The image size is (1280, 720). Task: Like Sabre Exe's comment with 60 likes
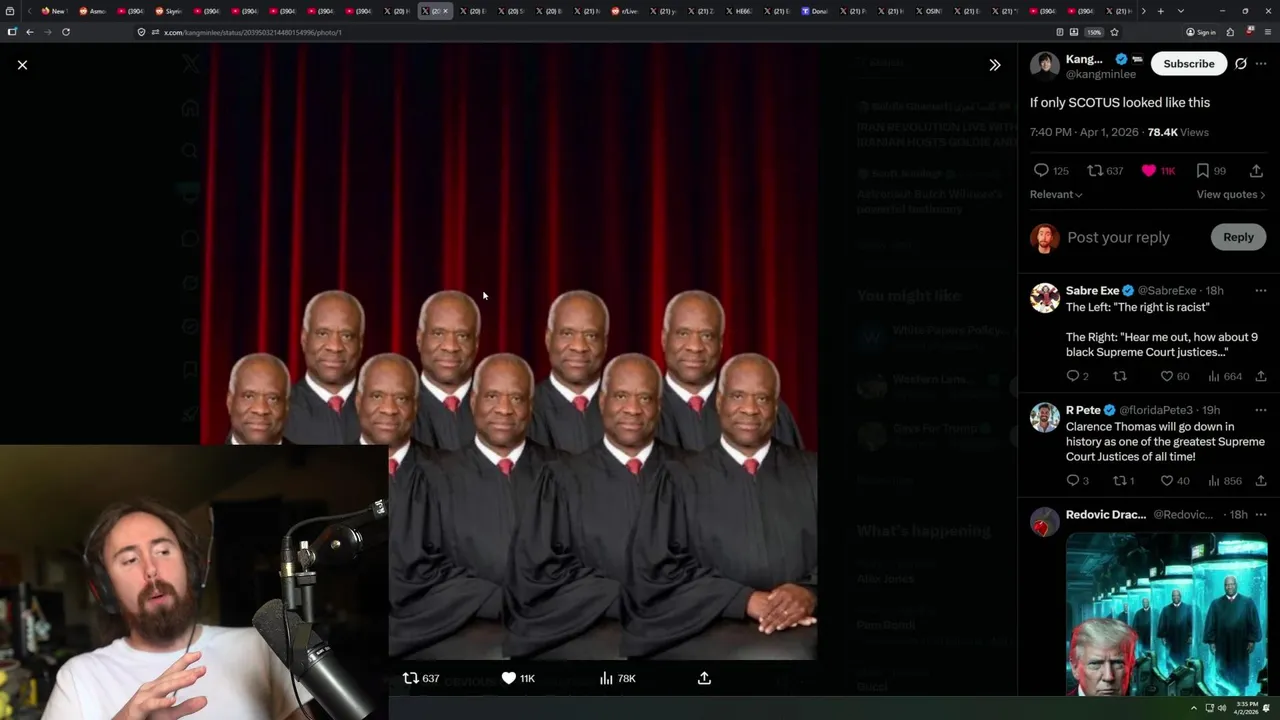tap(1166, 376)
